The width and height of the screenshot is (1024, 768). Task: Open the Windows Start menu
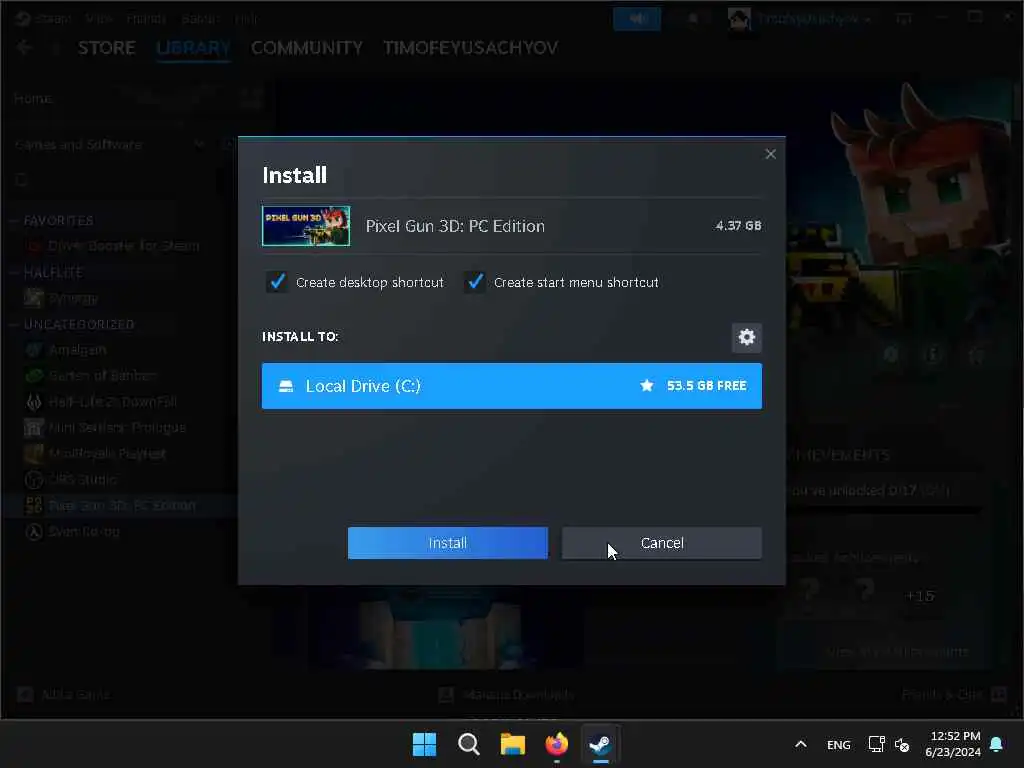424,744
